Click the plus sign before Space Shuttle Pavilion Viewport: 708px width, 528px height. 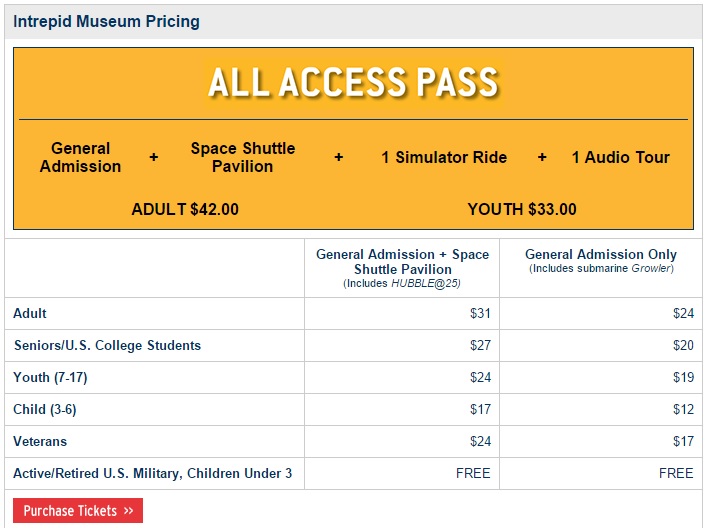(154, 157)
